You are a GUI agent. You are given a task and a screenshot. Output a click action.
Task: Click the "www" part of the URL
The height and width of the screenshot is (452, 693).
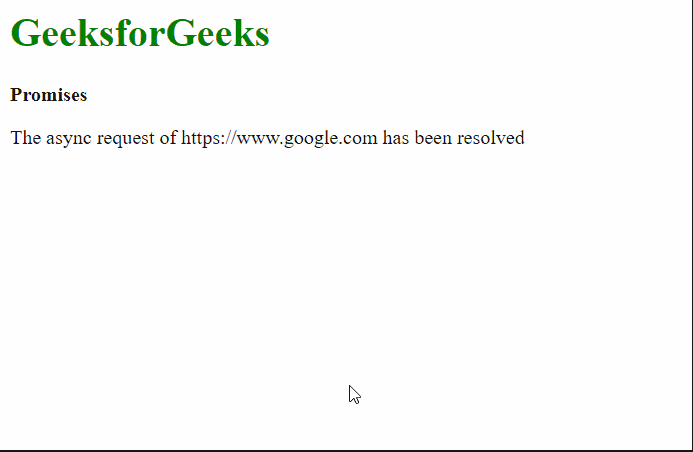[x=258, y=141]
